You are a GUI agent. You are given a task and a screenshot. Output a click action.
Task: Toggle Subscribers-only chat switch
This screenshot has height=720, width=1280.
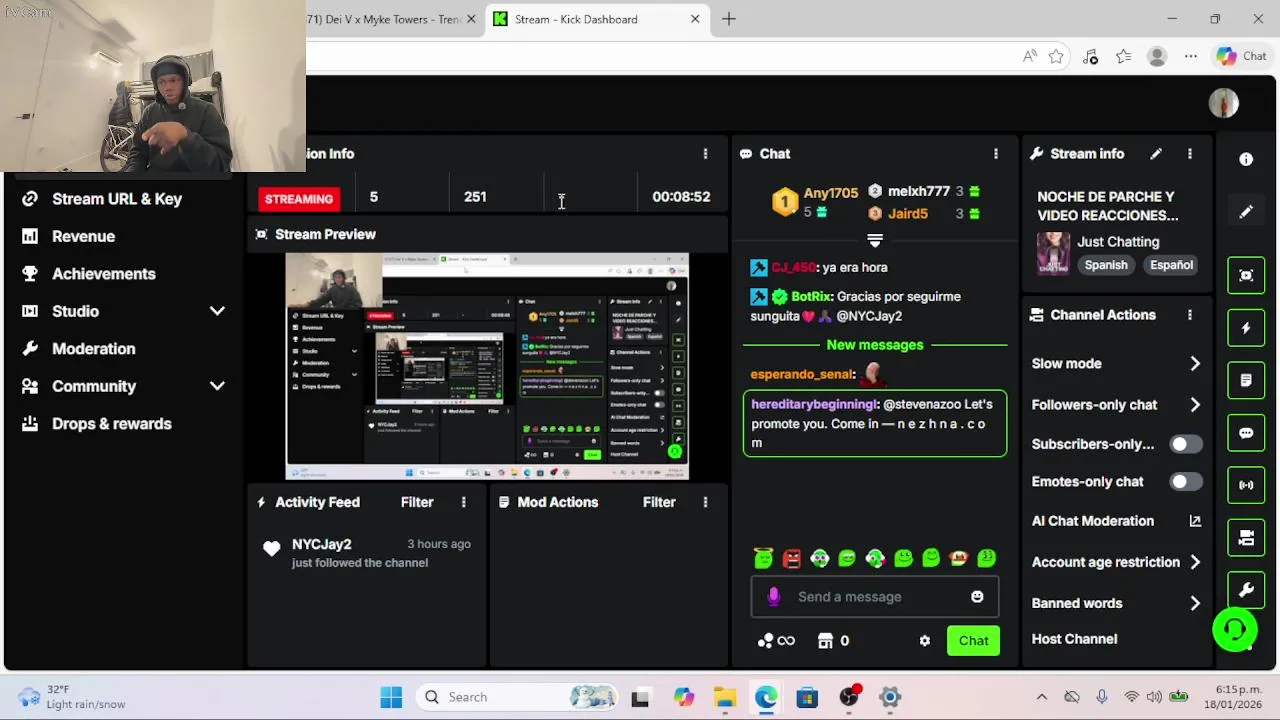click(x=1185, y=444)
